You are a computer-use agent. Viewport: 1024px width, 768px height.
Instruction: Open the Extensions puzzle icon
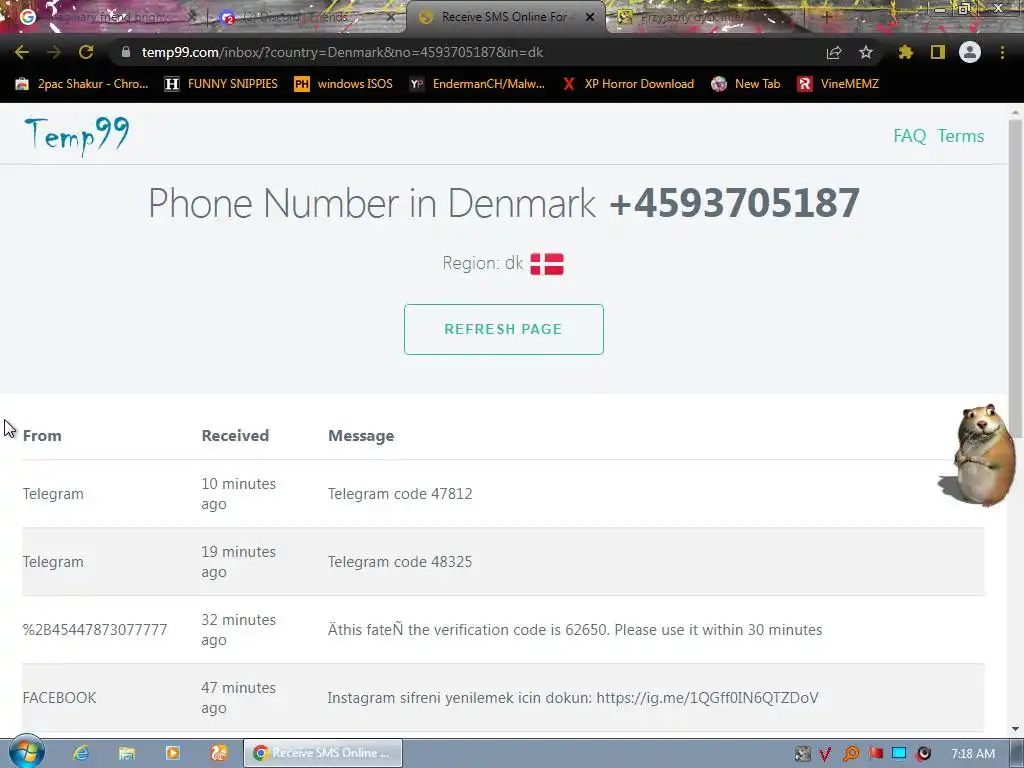click(x=905, y=52)
